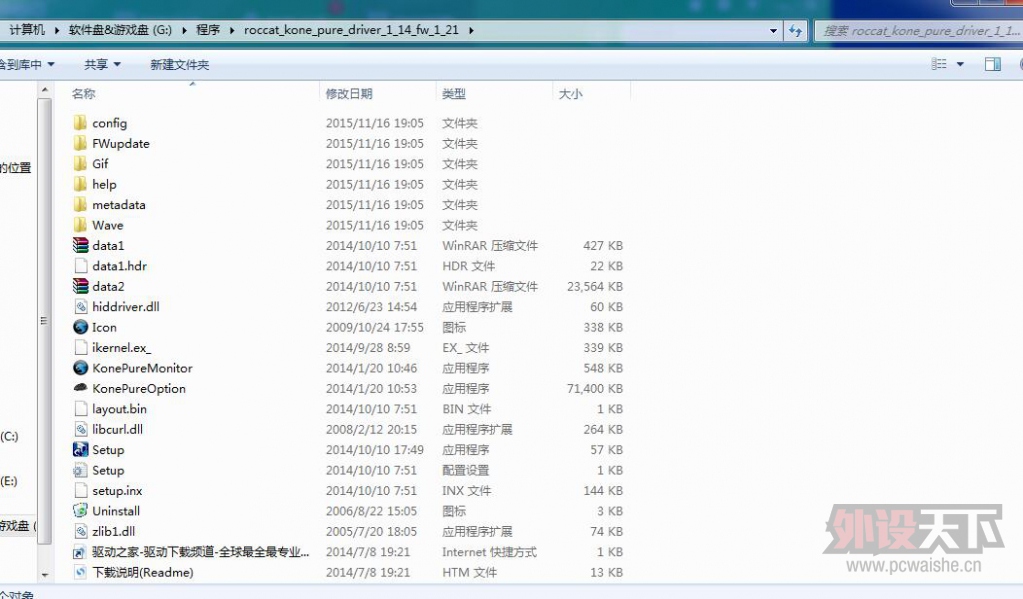Select the metadata folder icon
The height and width of the screenshot is (599, 1023).
pyautogui.click(x=80, y=204)
